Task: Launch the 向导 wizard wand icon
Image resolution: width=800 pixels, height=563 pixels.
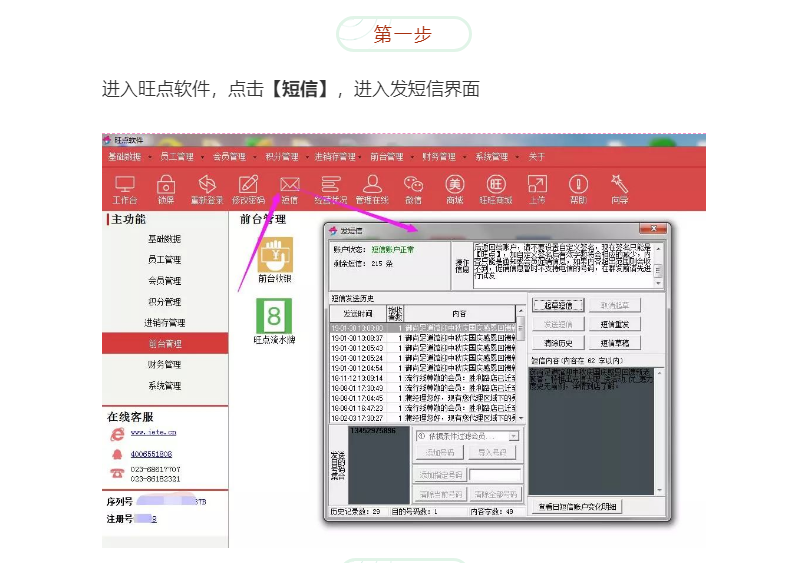Action: (619, 189)
